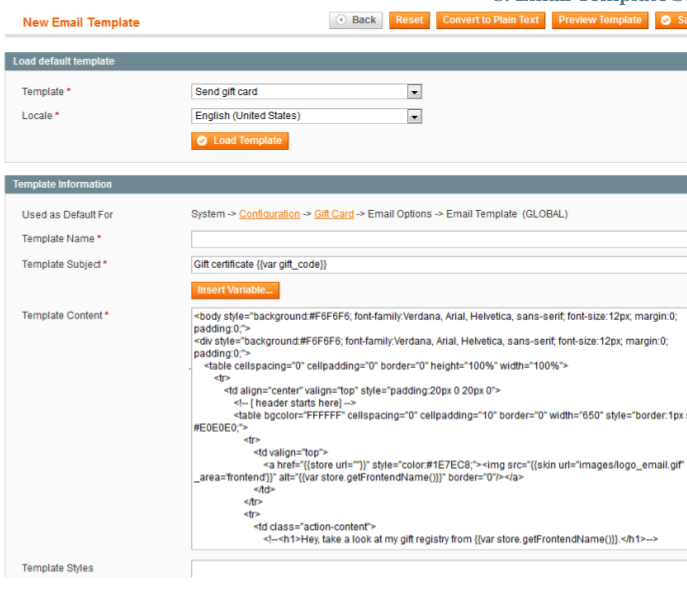The width and height of the screenshot is (687, 600).
Task: Click the Used as Default For label
Action: pyautogui.click(x=67, y=215)
